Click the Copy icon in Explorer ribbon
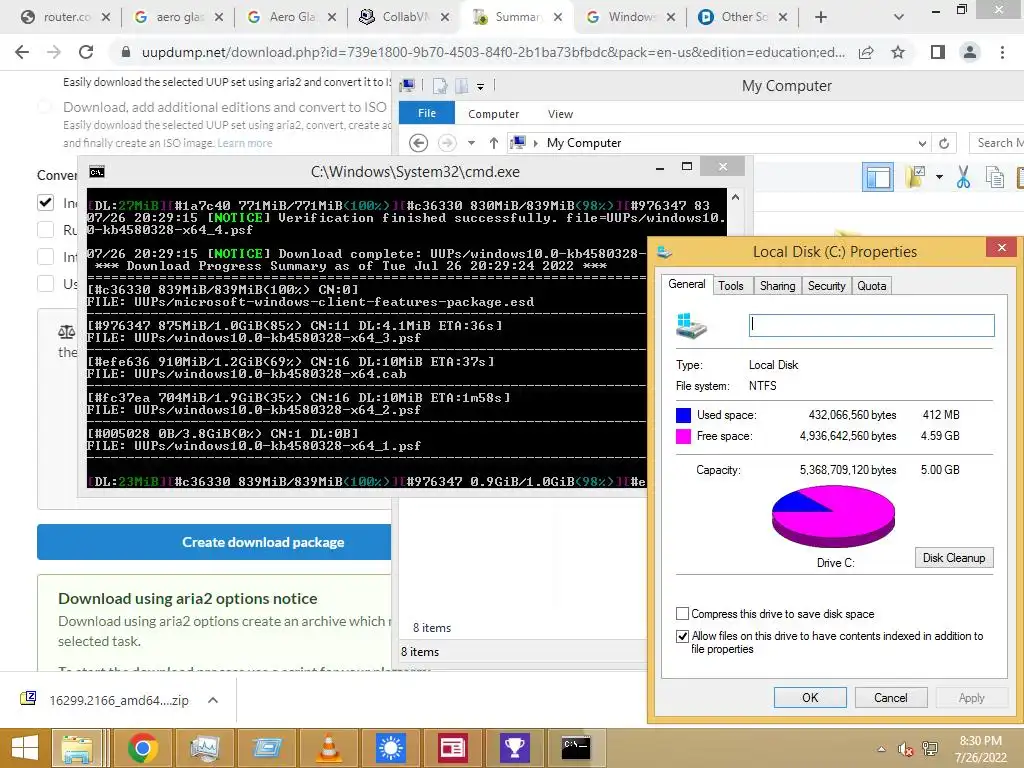The image size is (1024, 768). [x=995, y=177]
